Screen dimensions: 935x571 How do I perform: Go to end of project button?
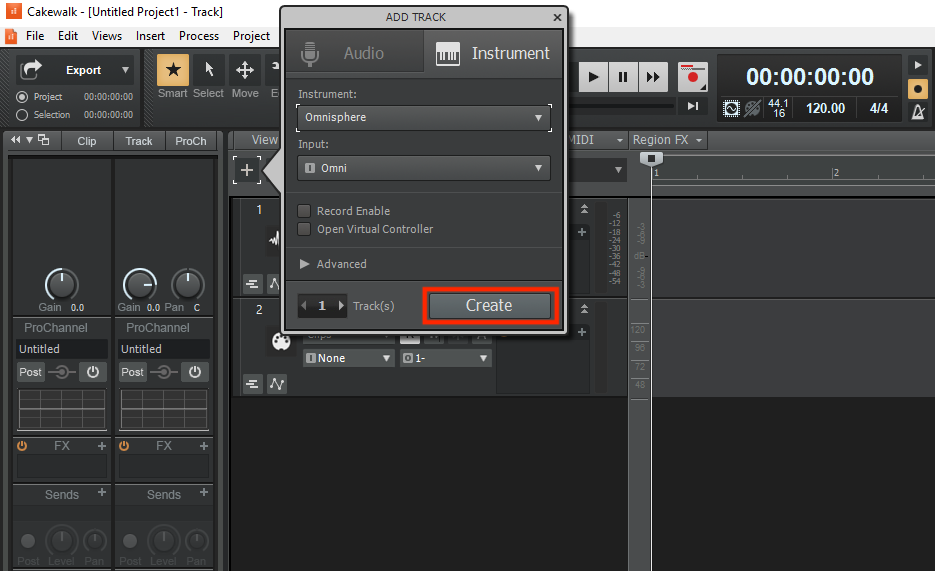pyautogui.click(x=693, y=106)
